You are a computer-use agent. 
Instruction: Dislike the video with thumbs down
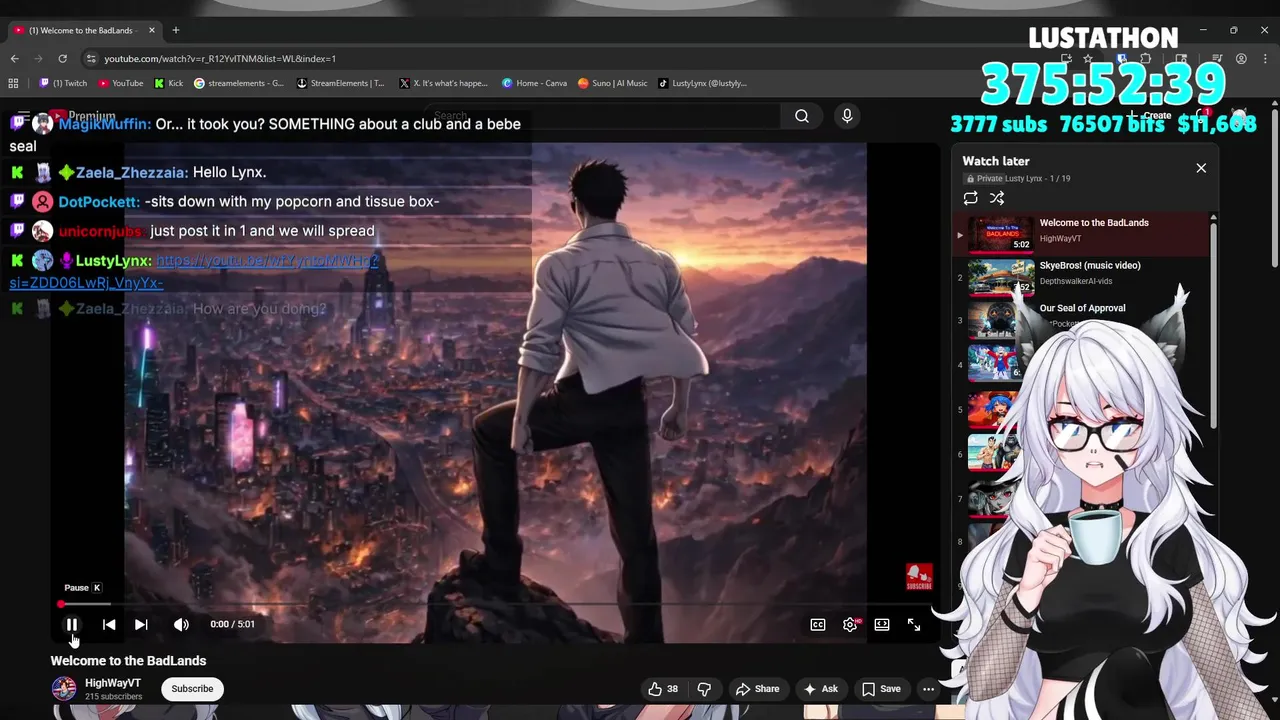[x=704, y=689]
